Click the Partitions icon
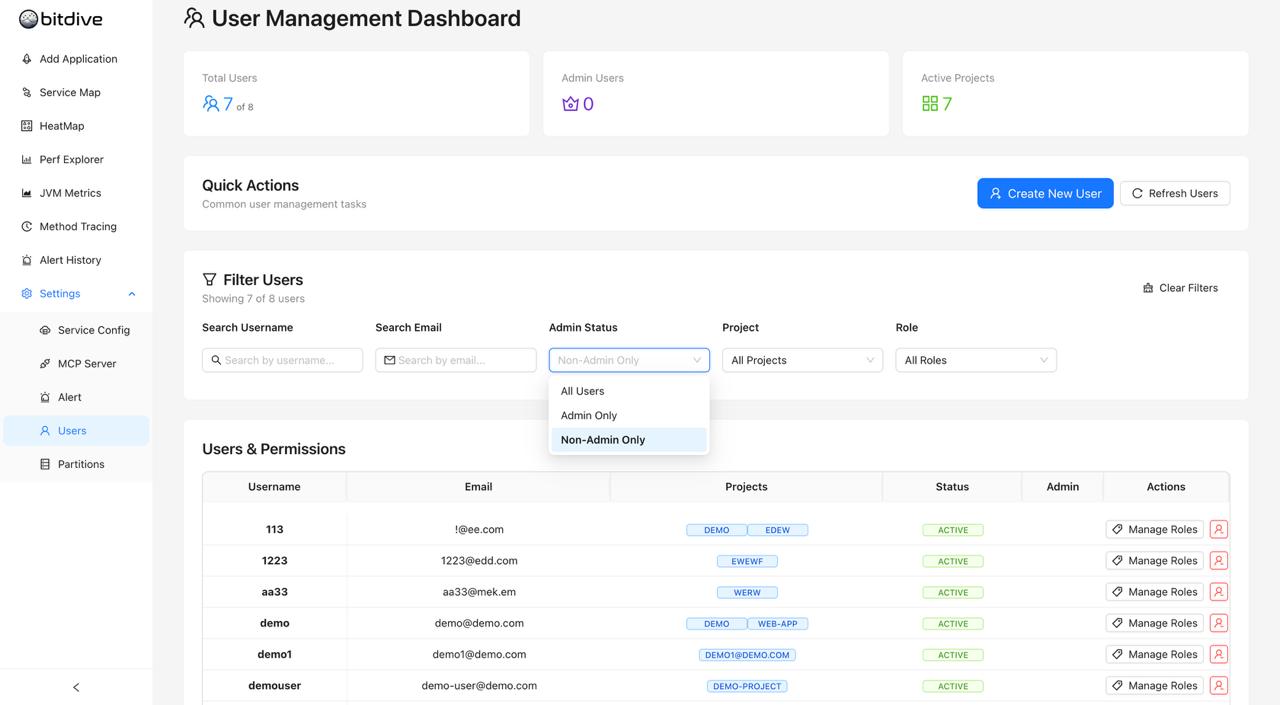The height and width of the screenshot is (705, 1280). (45, 464)
